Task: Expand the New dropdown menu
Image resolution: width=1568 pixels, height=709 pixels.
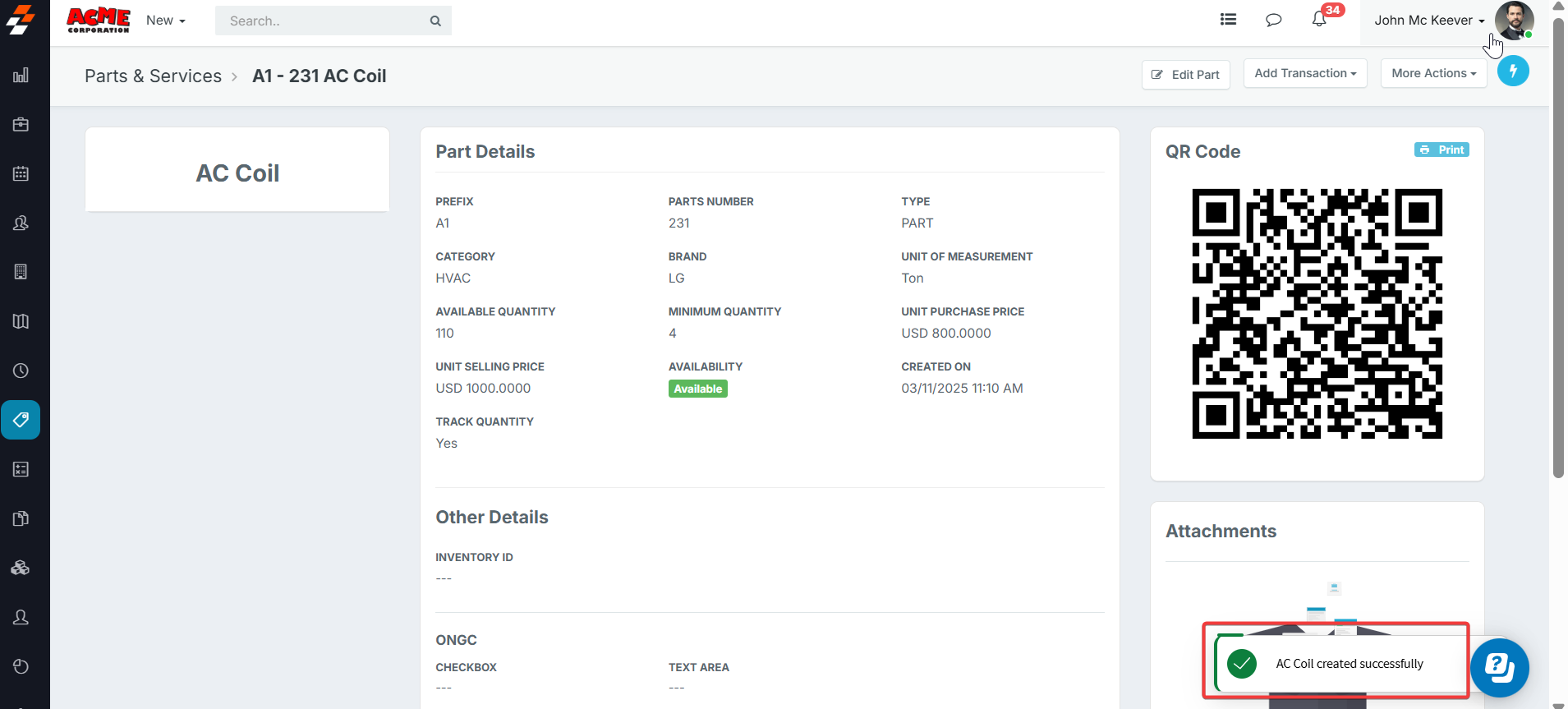Action: [x=165, y=21]
